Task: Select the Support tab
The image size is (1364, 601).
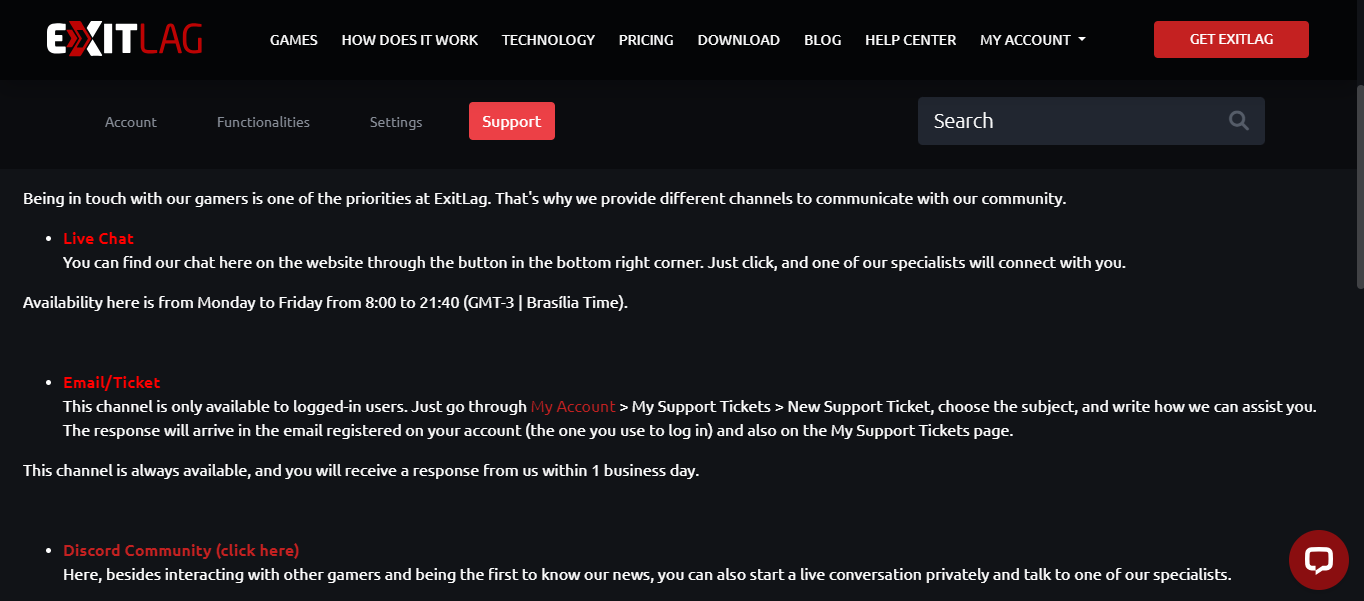Action: (x=511, y=122)
